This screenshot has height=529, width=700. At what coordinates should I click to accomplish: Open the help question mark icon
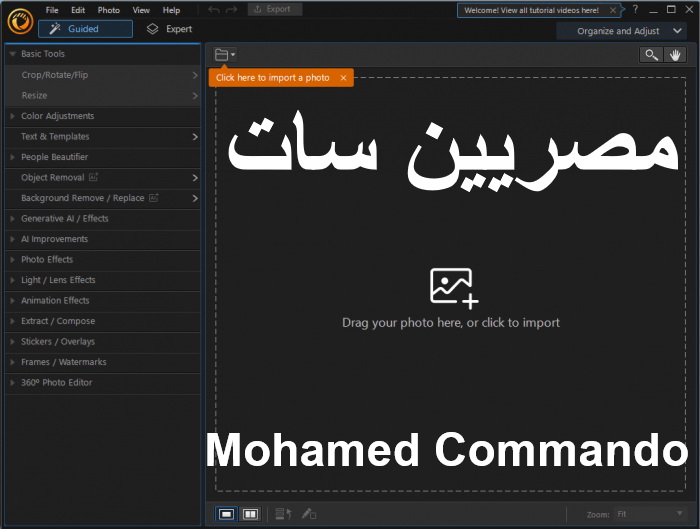634,9
